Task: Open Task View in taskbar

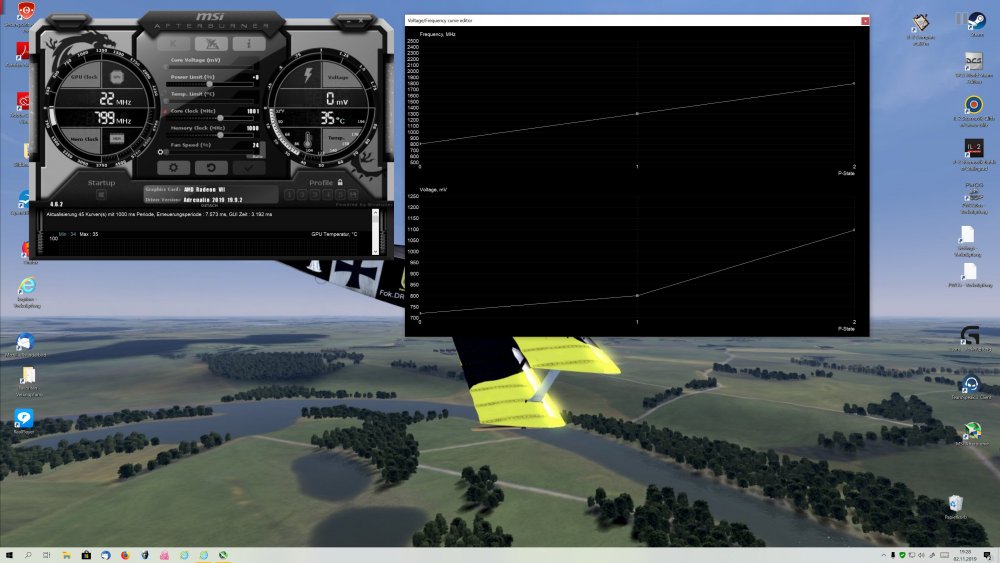Action: pos(47,555)
